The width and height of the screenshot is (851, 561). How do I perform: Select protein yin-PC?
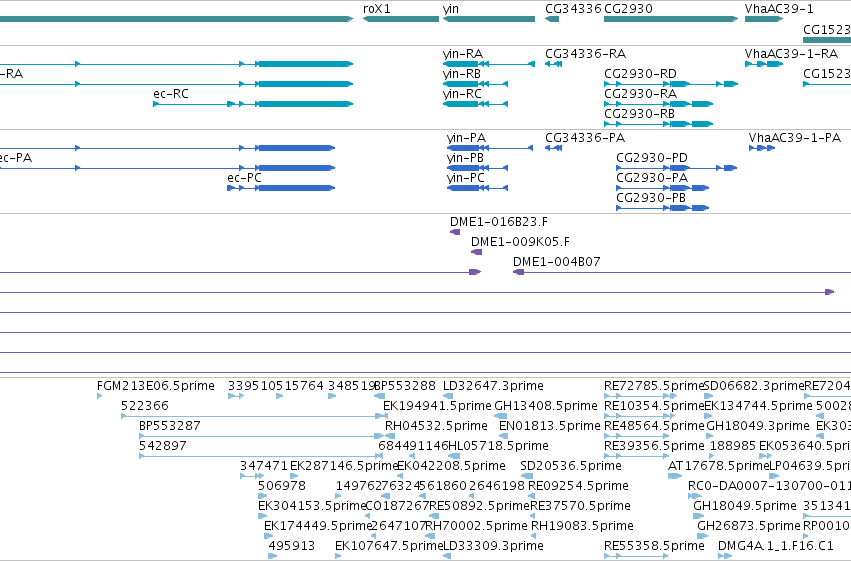click(477, 188)
